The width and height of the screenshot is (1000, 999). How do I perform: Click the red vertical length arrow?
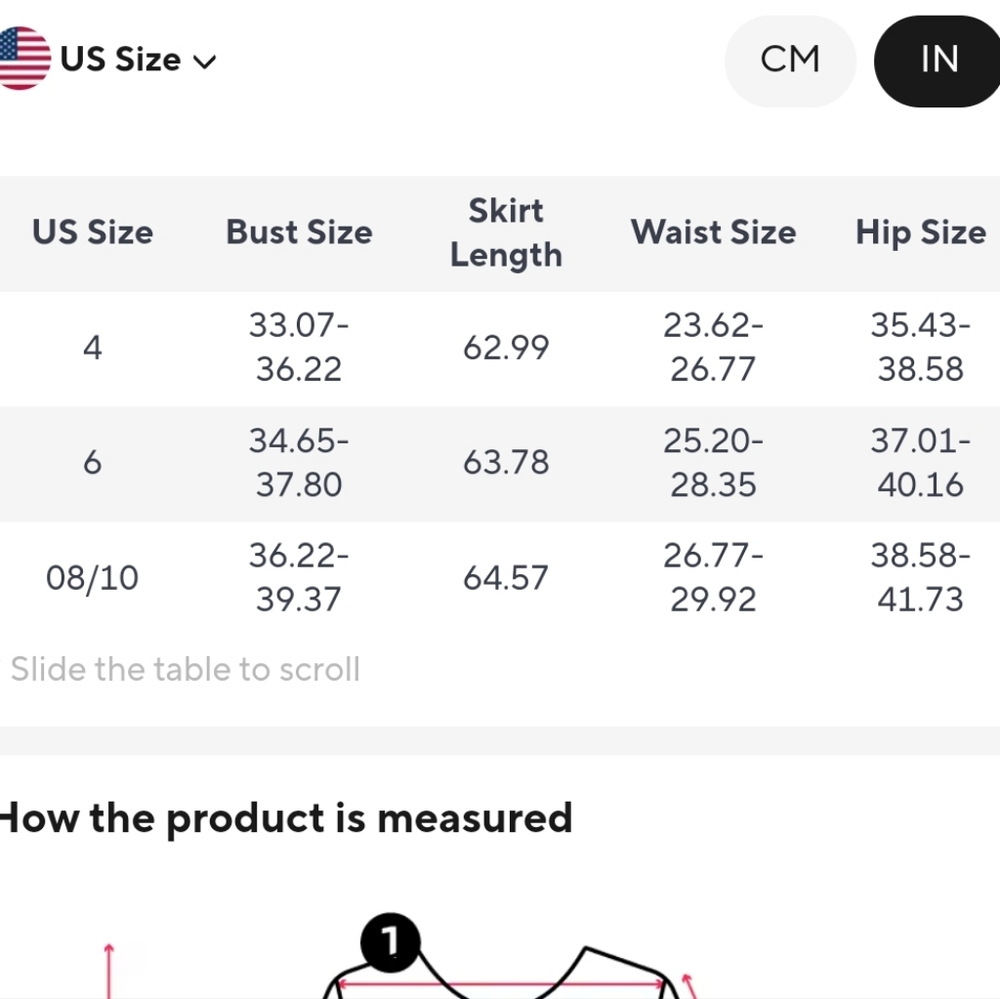[109, 970]
